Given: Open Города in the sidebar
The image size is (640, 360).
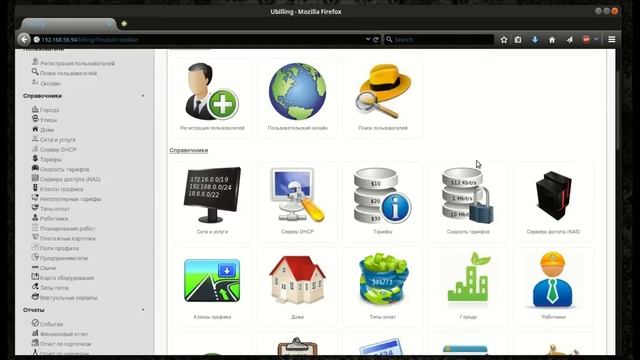Looking at the screenshot, I should (x=49, y=110).
